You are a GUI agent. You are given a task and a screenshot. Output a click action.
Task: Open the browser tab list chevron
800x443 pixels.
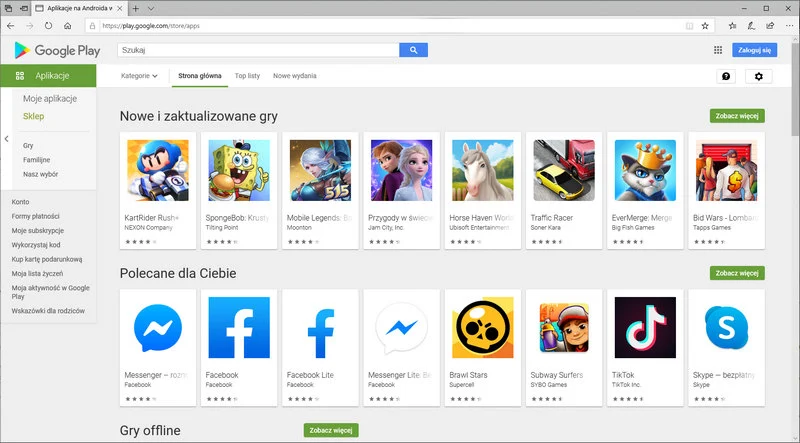(151, 8)
